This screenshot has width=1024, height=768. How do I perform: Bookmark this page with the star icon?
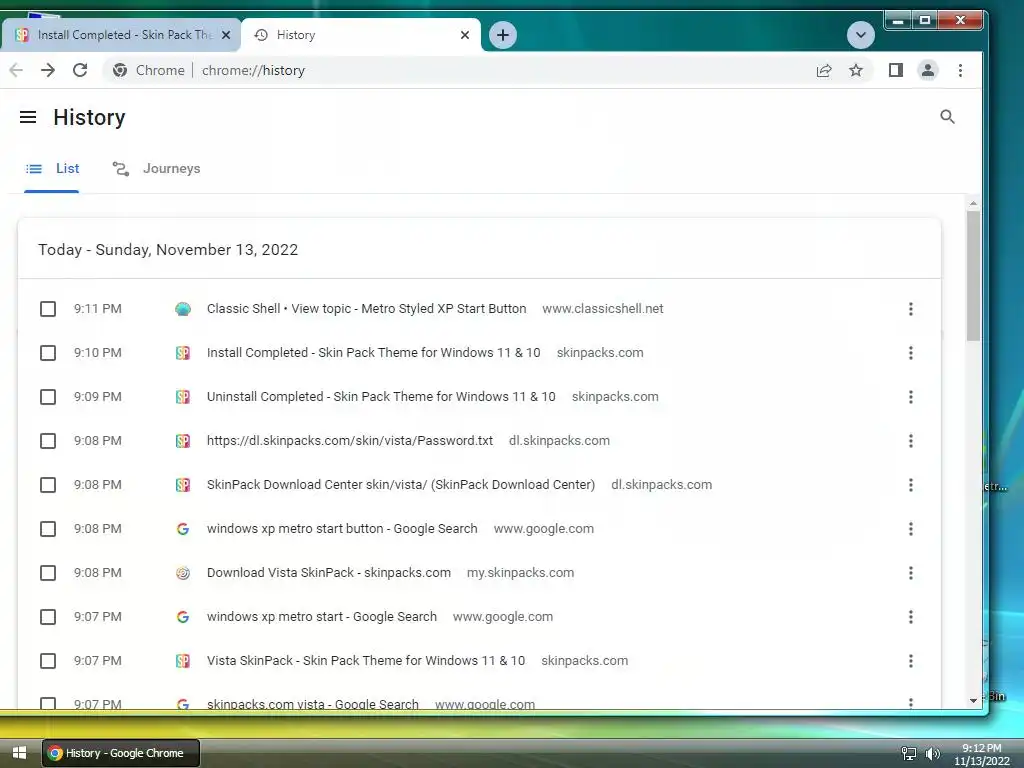point(856,71)
